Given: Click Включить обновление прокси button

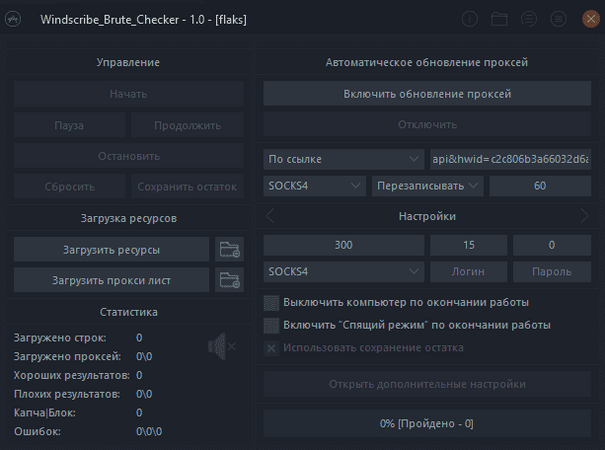Looking at the screenshot, I should point(427,93).
